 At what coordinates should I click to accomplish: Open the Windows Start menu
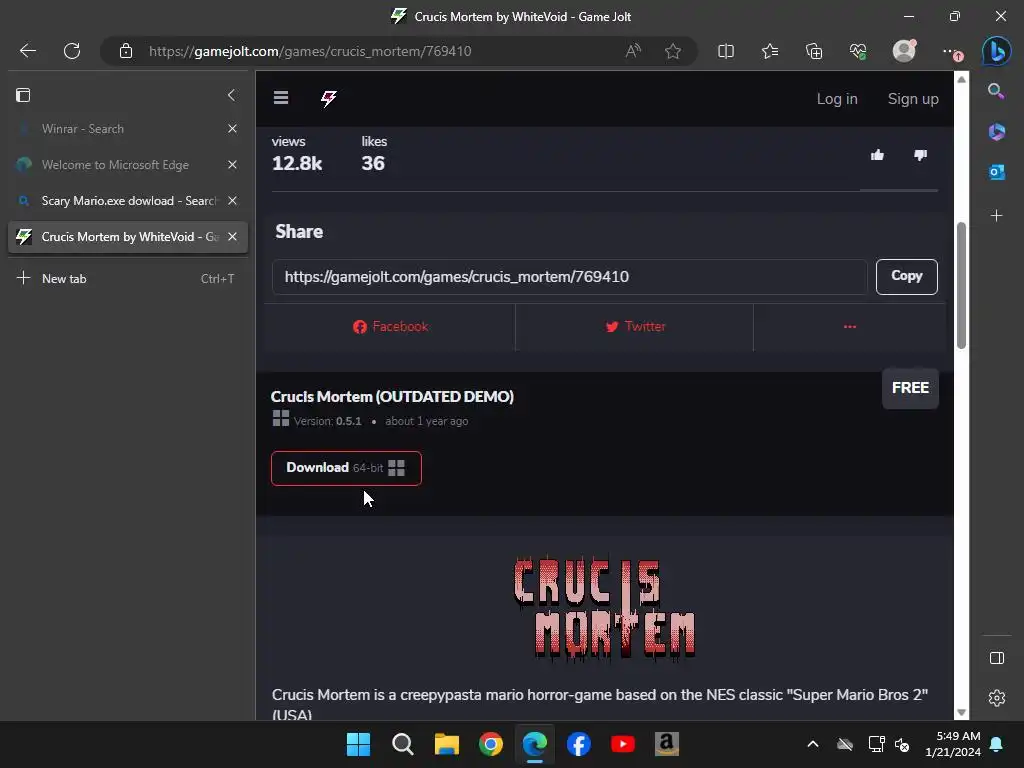tap(358, 744)
